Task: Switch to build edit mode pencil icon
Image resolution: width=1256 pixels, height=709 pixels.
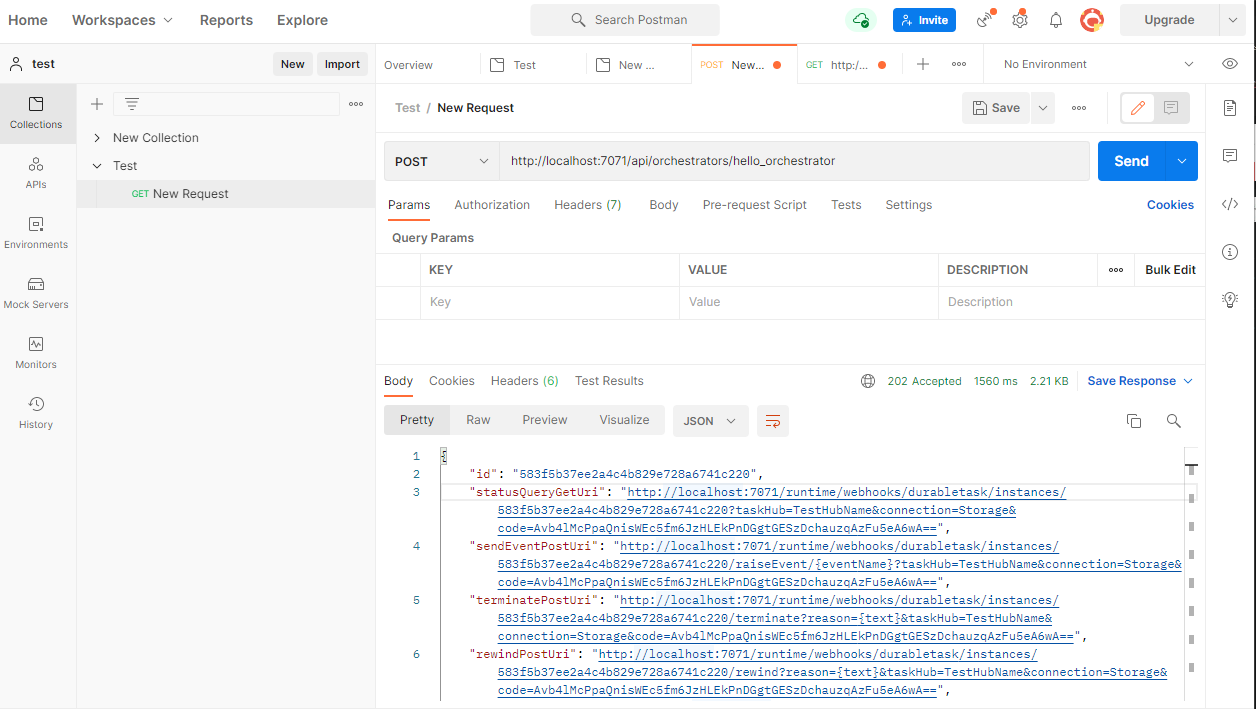Action: tap(1137, 108)
